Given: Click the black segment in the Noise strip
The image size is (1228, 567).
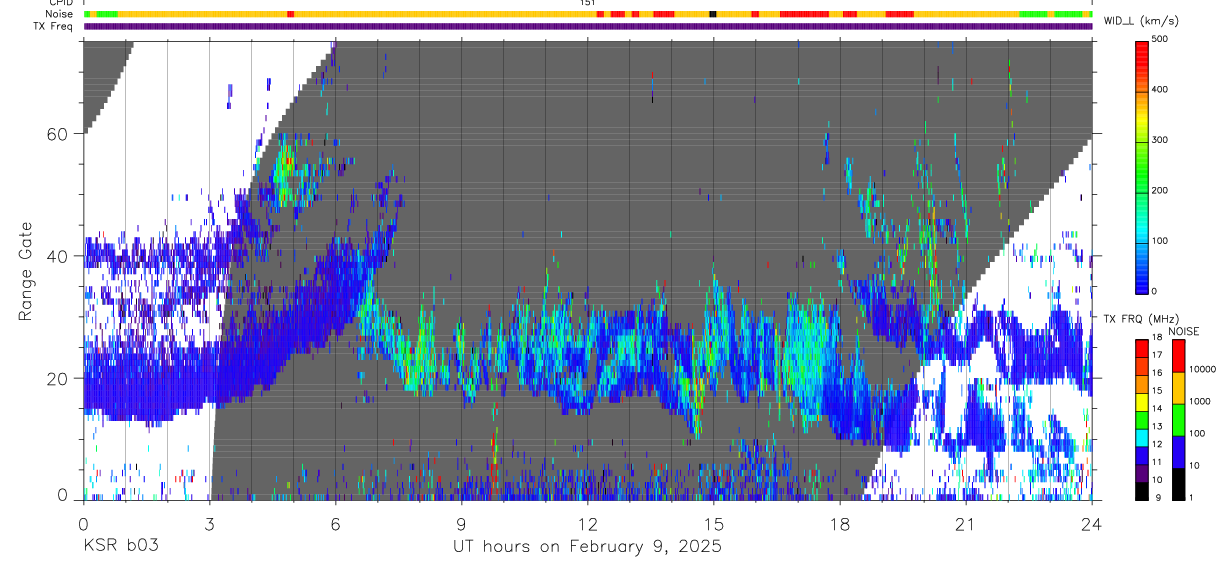Looking at the screenshot, I should pyautogui.click(x=712, y=14).
